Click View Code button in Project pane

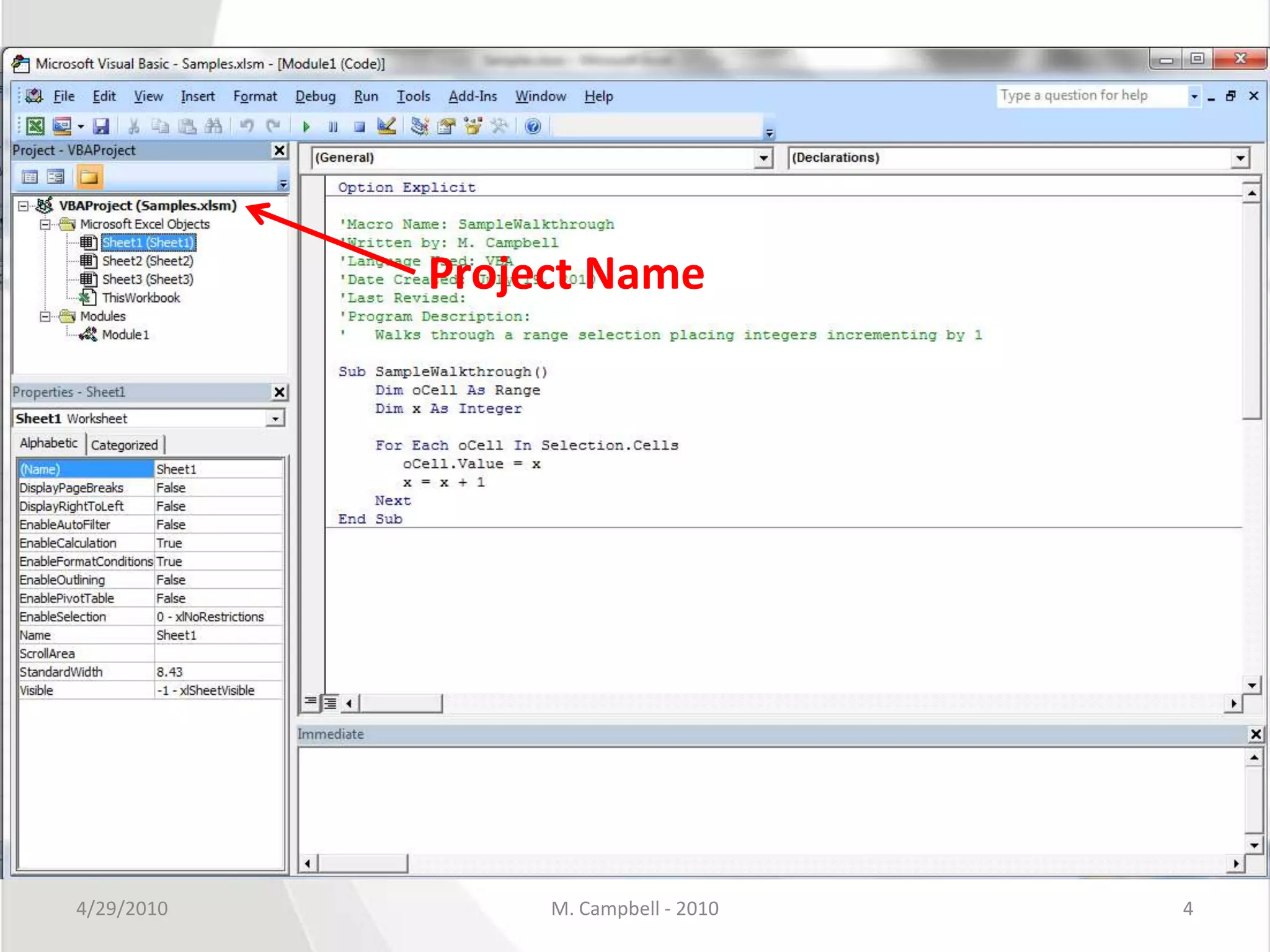pos(30,177)
